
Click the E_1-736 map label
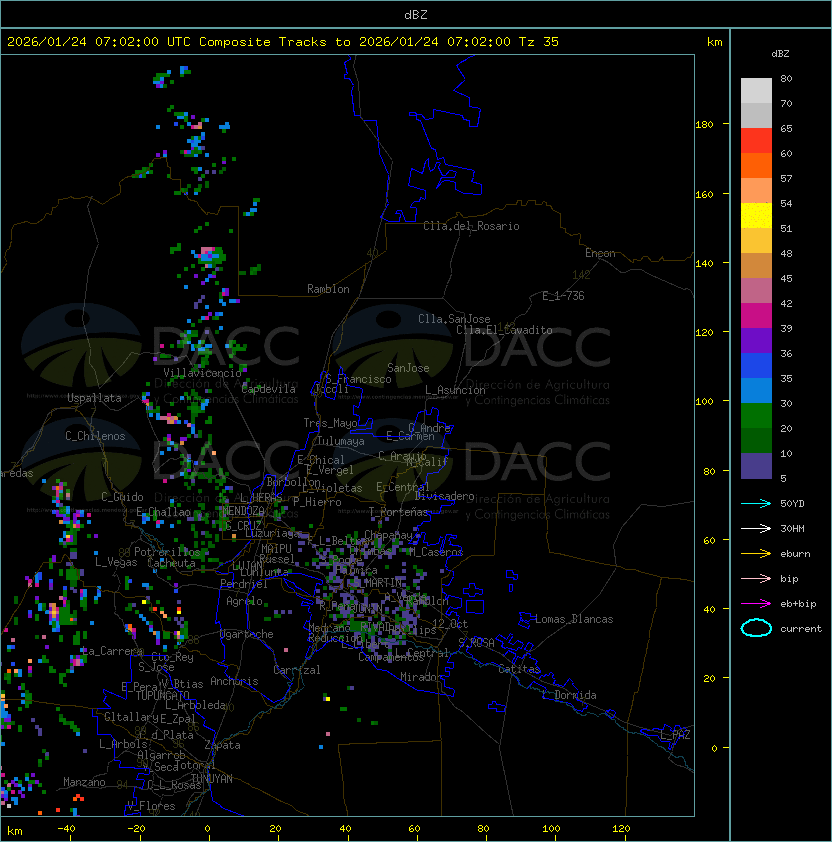pyautogui.click(x=563, y=296)
